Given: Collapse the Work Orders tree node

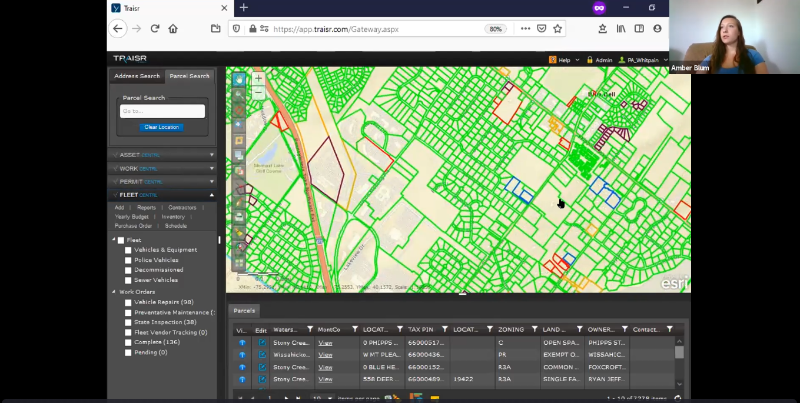Looking at the screenshot, I should click(114, 292).
